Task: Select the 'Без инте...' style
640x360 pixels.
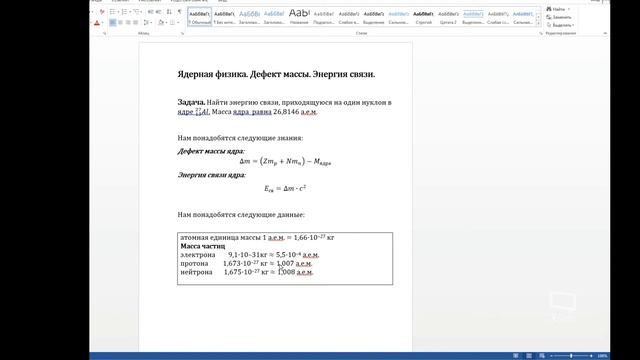Action: click(x=224, y=17)
